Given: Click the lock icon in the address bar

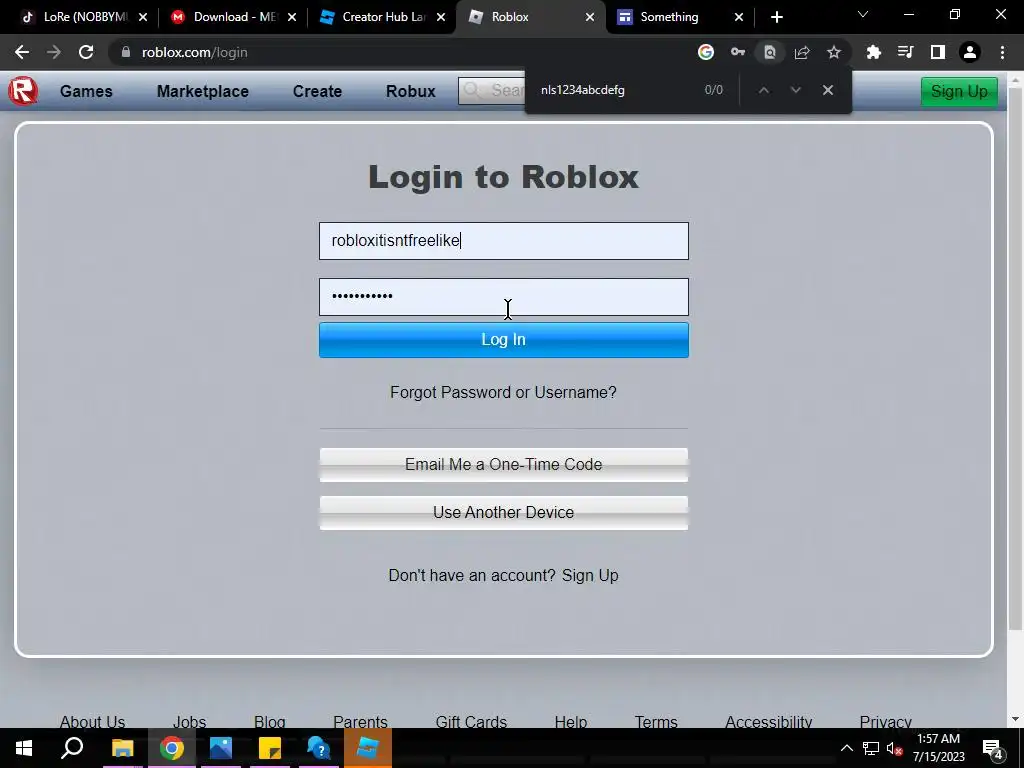Looking at the screenshot, I should 125,52.
